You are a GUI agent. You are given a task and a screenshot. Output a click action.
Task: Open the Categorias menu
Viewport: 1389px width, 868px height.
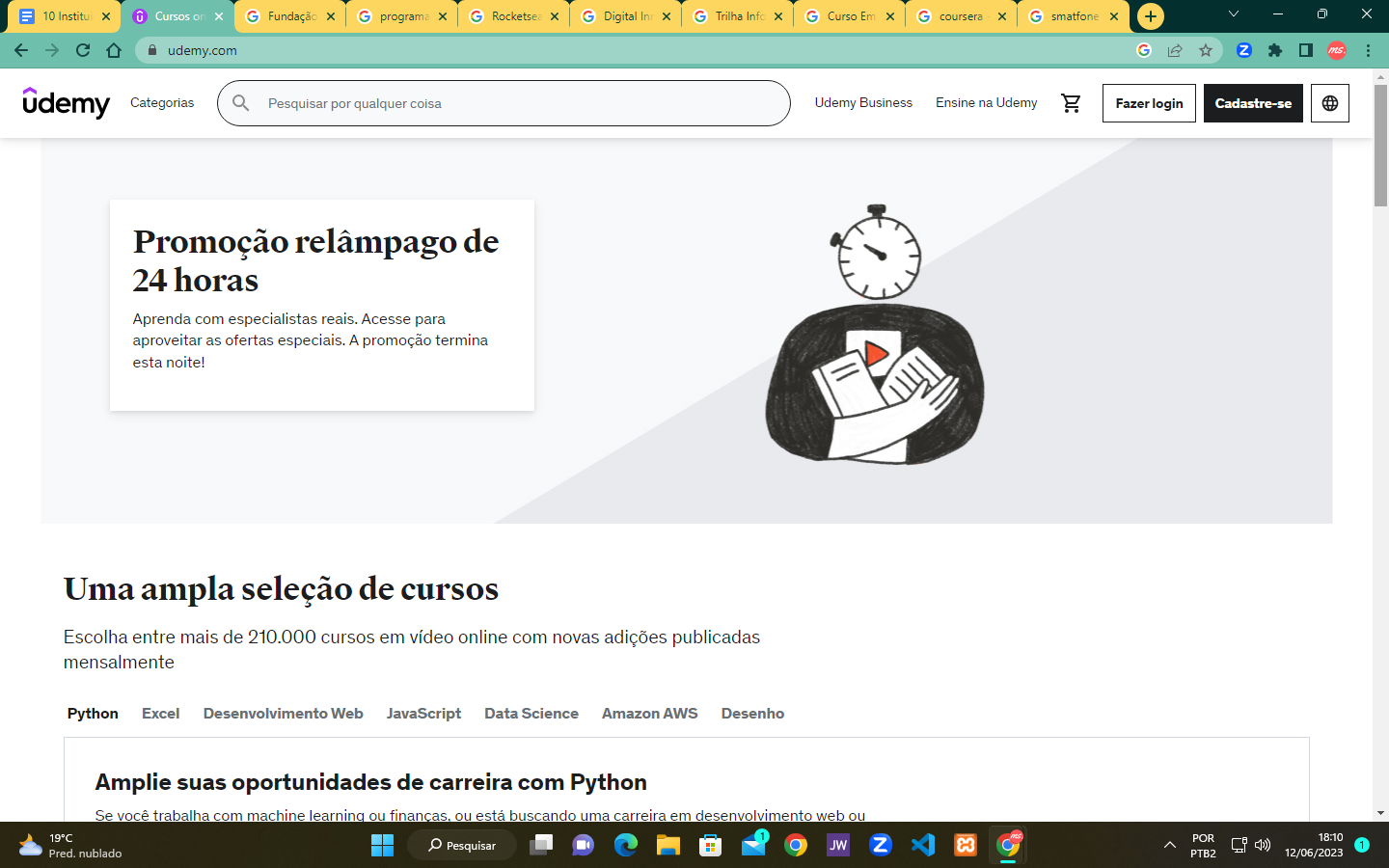[162, 103]
